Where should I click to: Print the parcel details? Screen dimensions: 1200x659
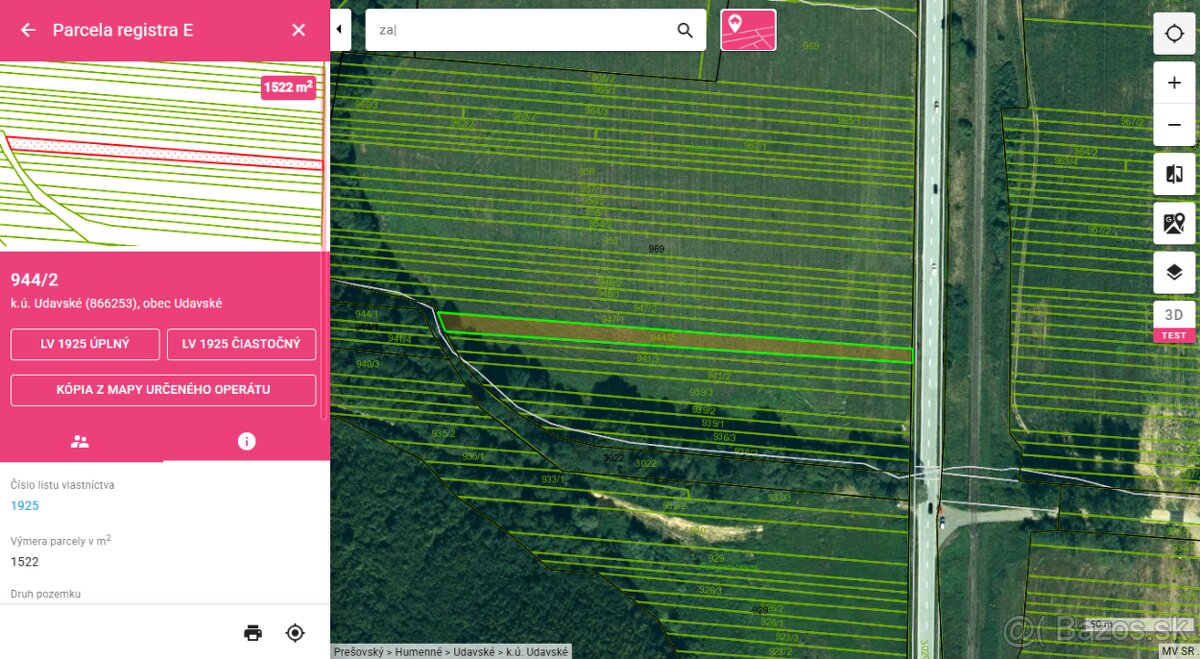(x=253, y=632)
